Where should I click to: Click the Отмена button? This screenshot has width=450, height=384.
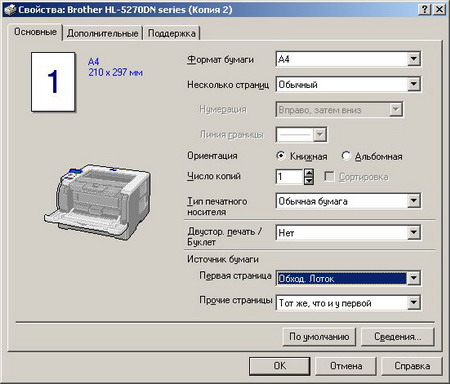tap(346, 366)
